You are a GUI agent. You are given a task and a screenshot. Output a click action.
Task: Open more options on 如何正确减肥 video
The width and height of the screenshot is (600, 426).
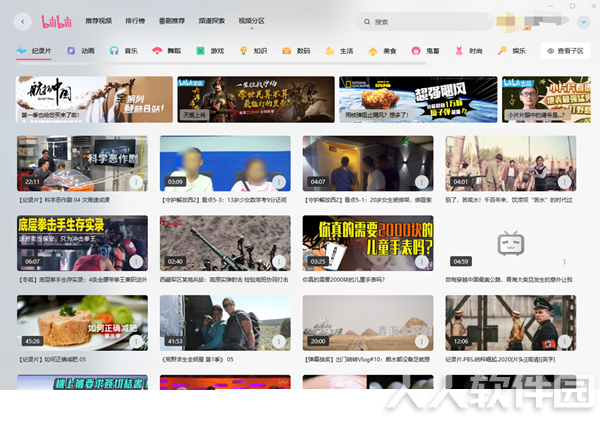[x=136, y=341]
